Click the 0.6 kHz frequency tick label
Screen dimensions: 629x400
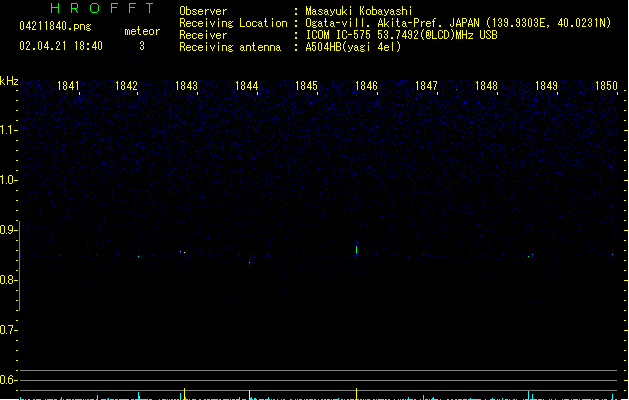7,380
